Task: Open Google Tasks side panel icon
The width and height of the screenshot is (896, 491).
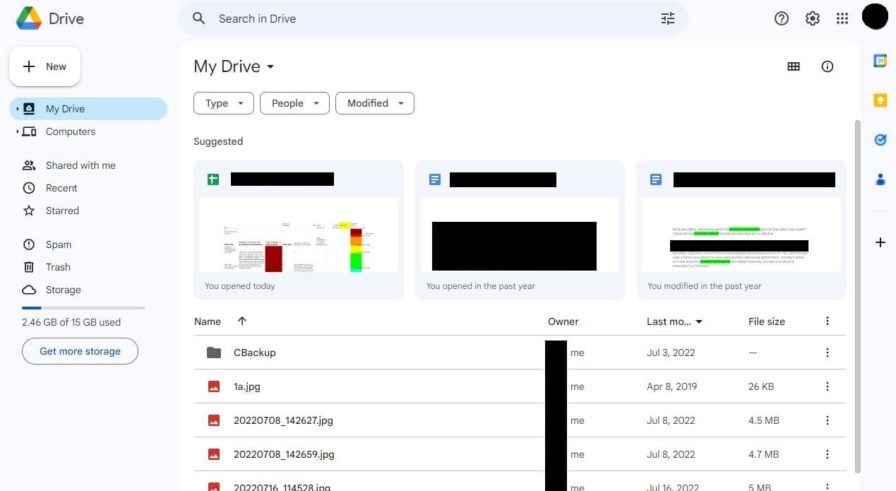Action: pos(880,139)
